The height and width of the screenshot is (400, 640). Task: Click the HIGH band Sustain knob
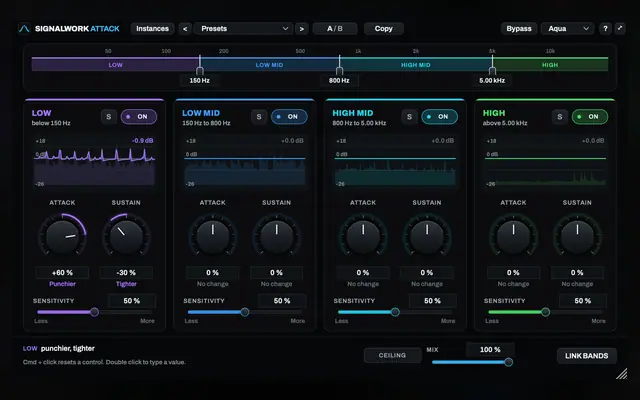(577, 237)
